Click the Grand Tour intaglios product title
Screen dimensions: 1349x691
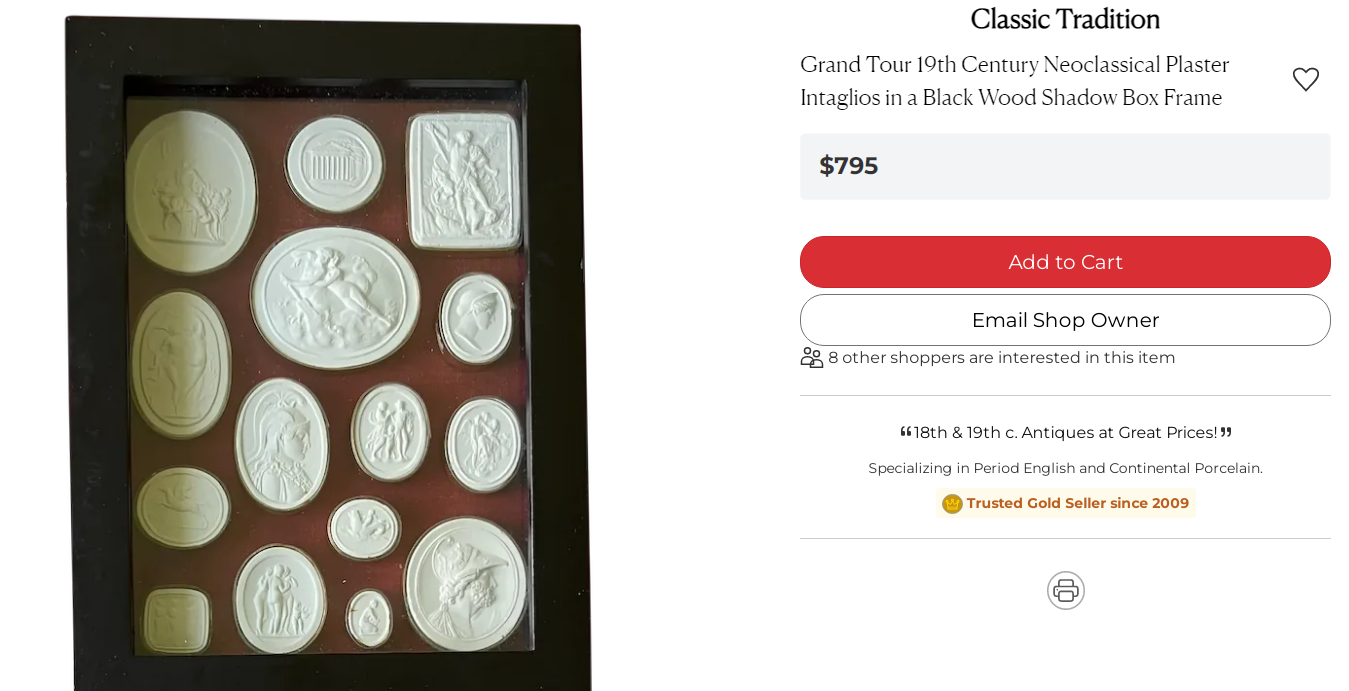1014,81
